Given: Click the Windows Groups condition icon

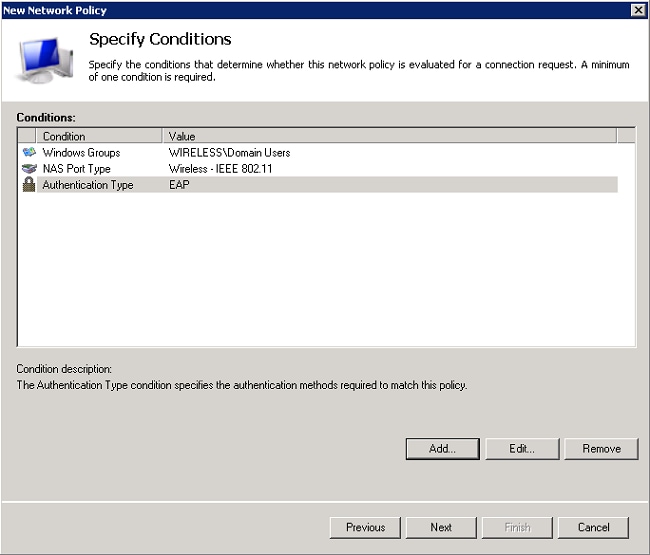Looking at the screenshot, I should click(29, 153).
